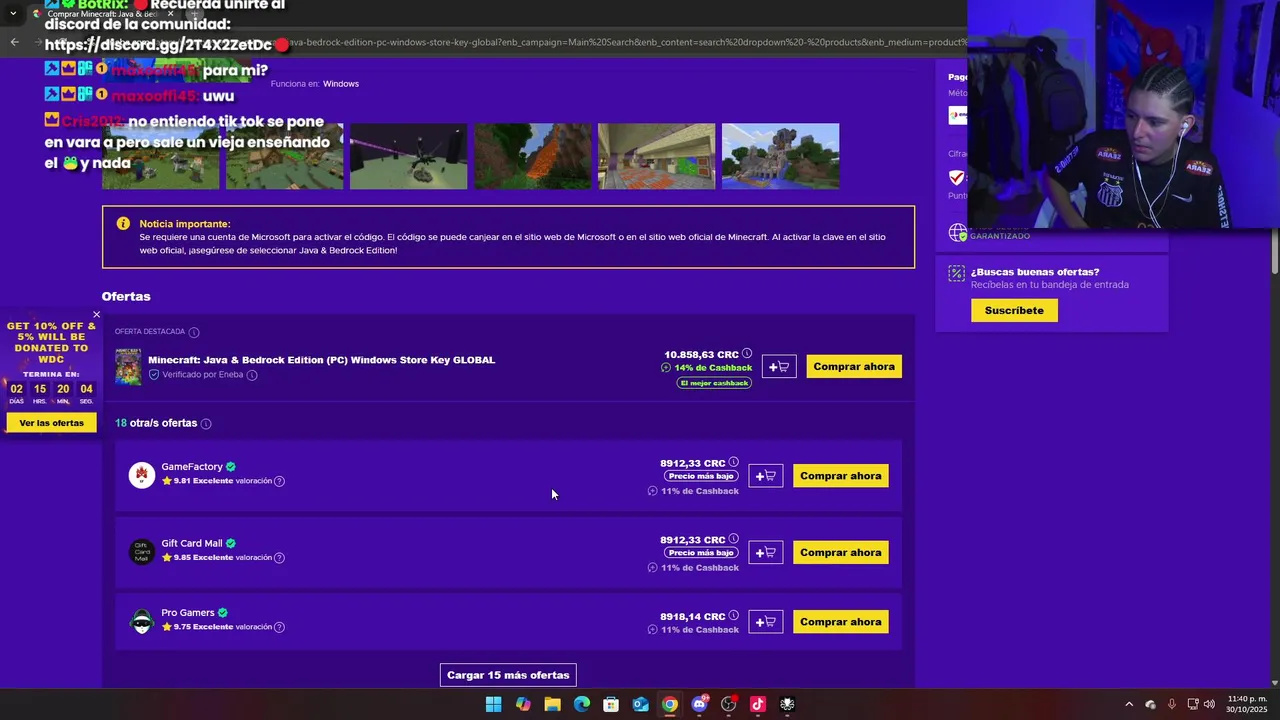Open Outlook from taskbar

click(x=641, y=704)
